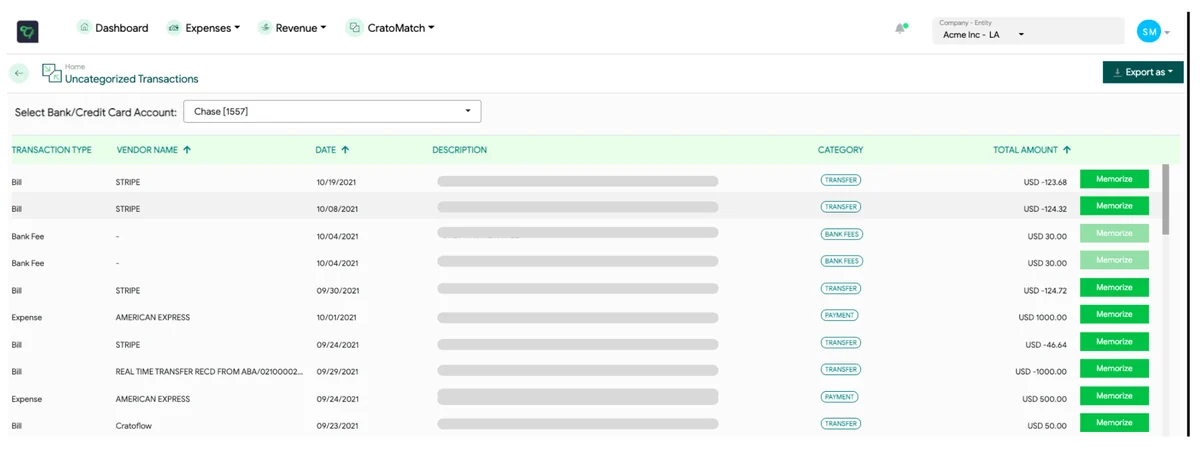Open notifications bell icon
Screen dimensions: 1200x450
pyautogui.click(x=900, y=29)
